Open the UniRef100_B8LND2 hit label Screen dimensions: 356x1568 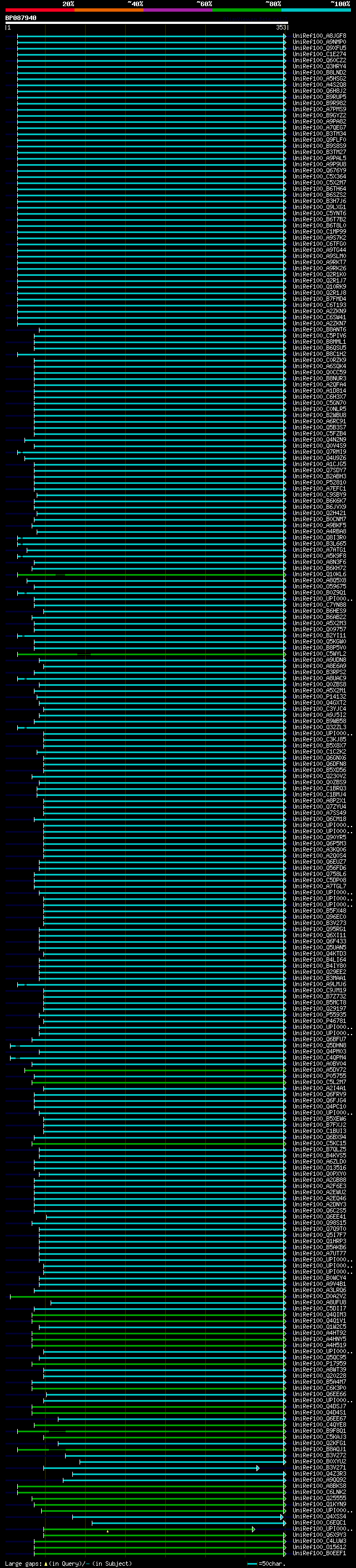coord(319,72)
